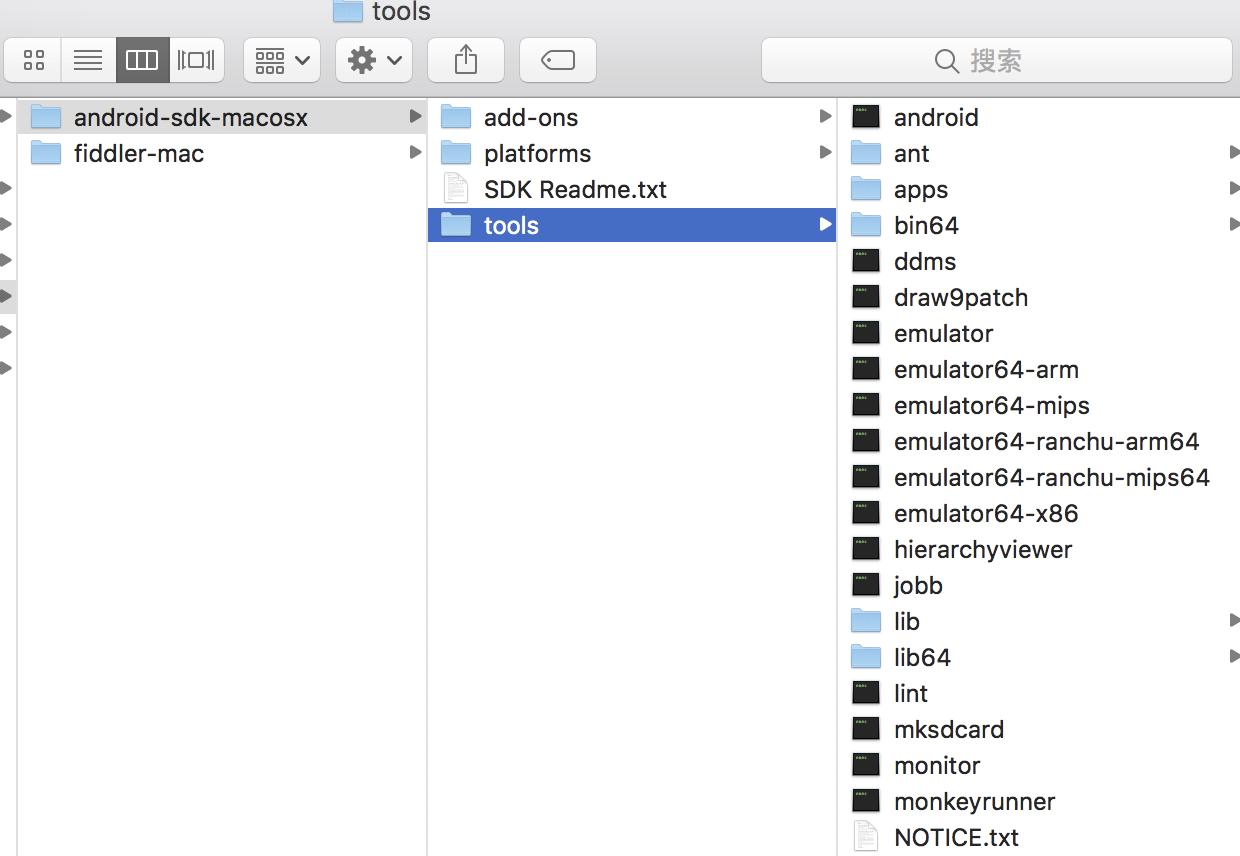Select the fiddler-mac folder name
This screenshot has width=1240, height=856.
tap(139, 153)
